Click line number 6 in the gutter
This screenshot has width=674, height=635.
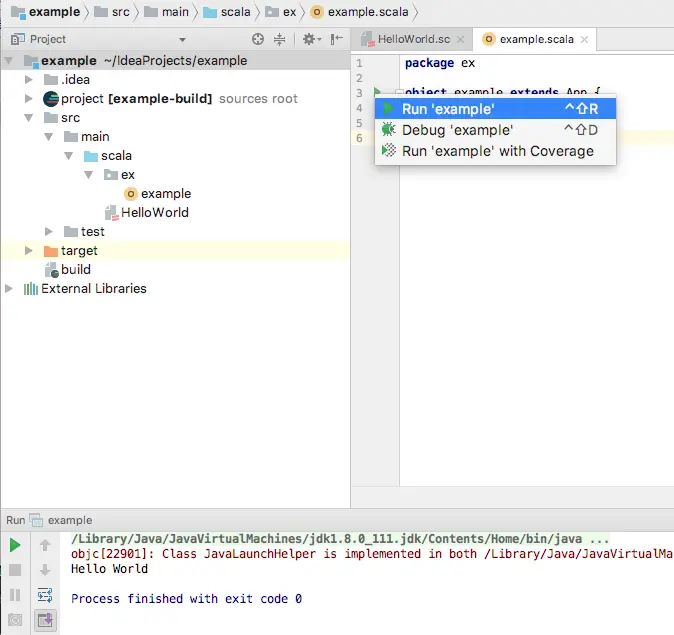coord(359,138)
